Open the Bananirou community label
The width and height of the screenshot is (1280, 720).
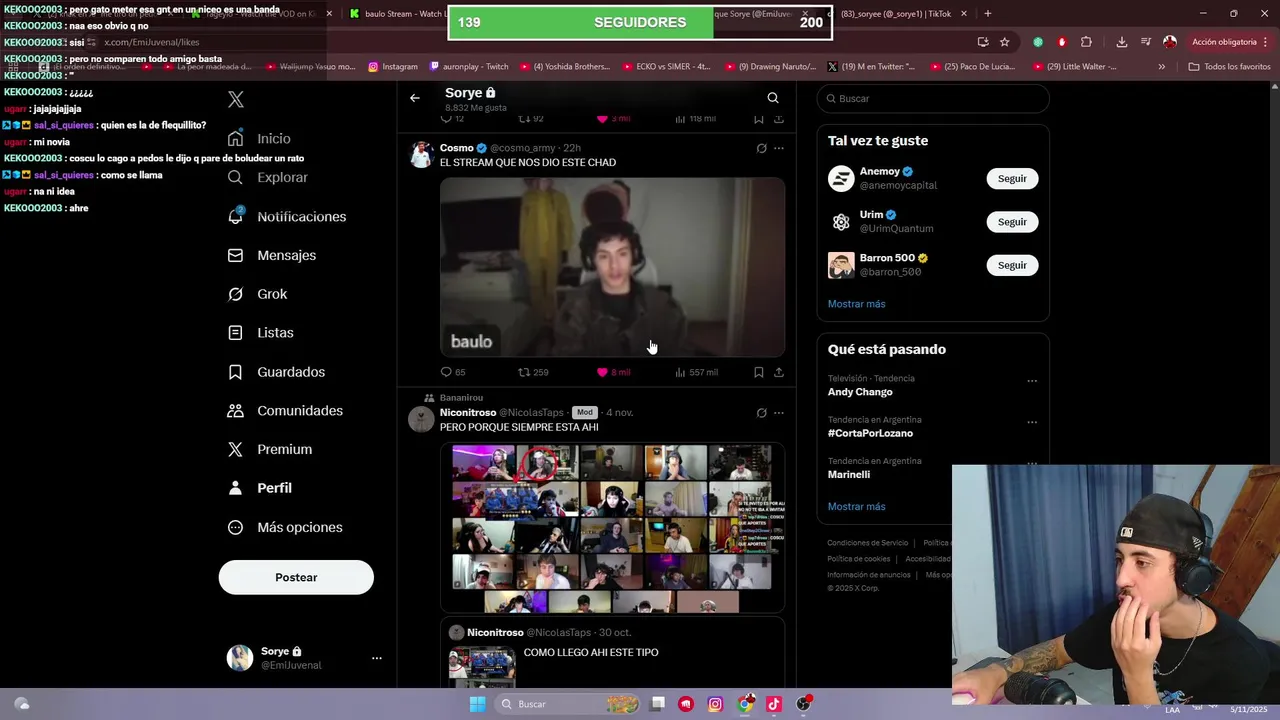click(461, 398)
